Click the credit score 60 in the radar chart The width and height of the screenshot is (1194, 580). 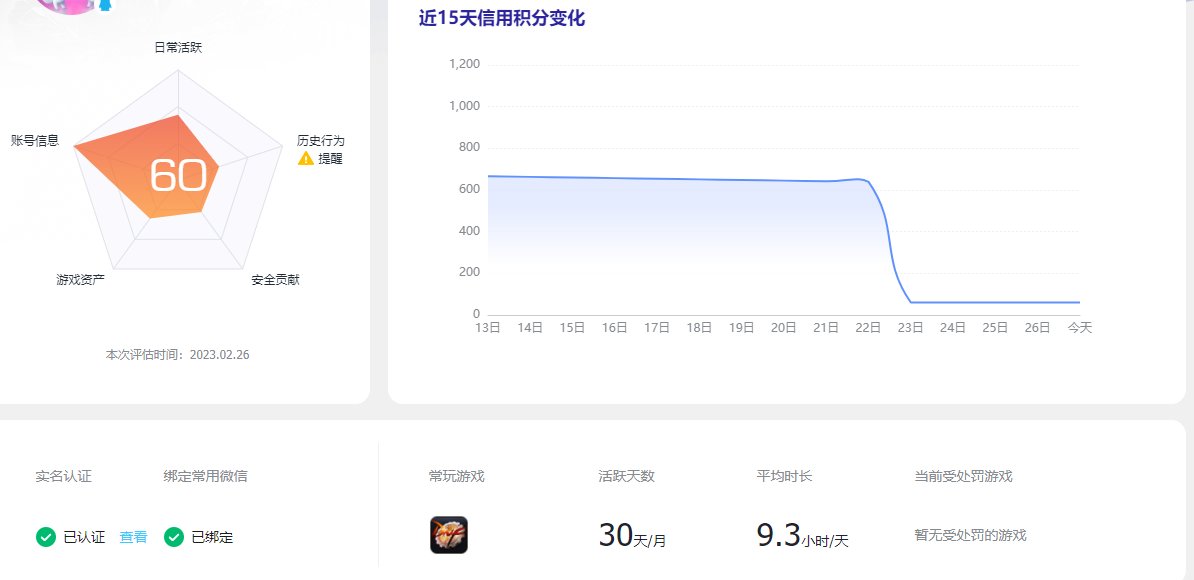(x=181, y=176)
